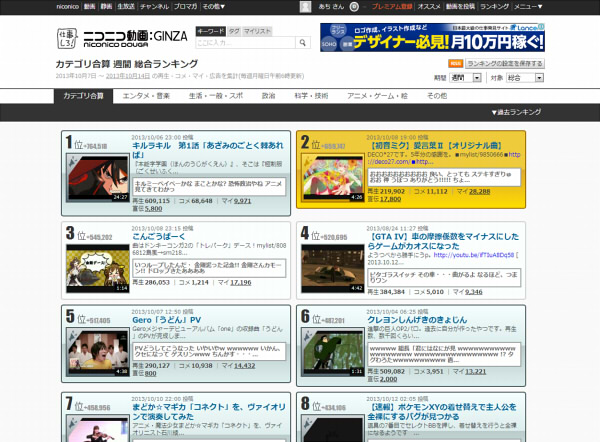Click the magnifier search button
Screen dimensions: 600x442
pyautogui.click(x=302, y=42)
